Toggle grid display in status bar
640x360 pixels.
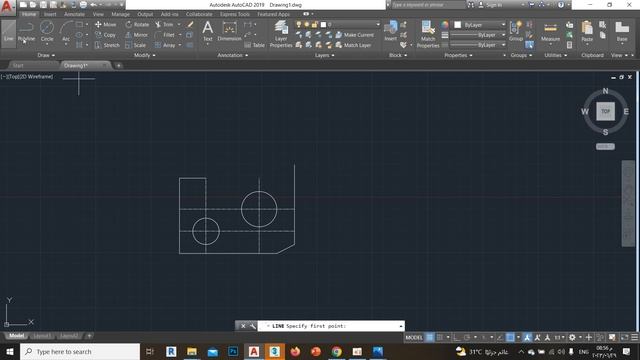[x=430, y=338]
